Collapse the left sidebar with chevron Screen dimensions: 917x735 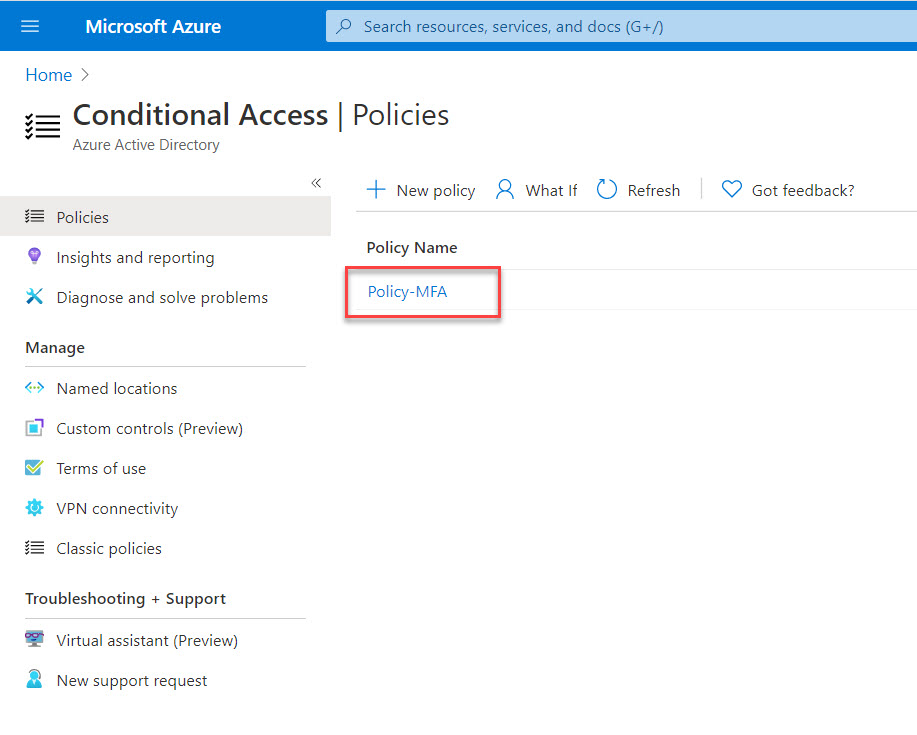coord(316,182)
